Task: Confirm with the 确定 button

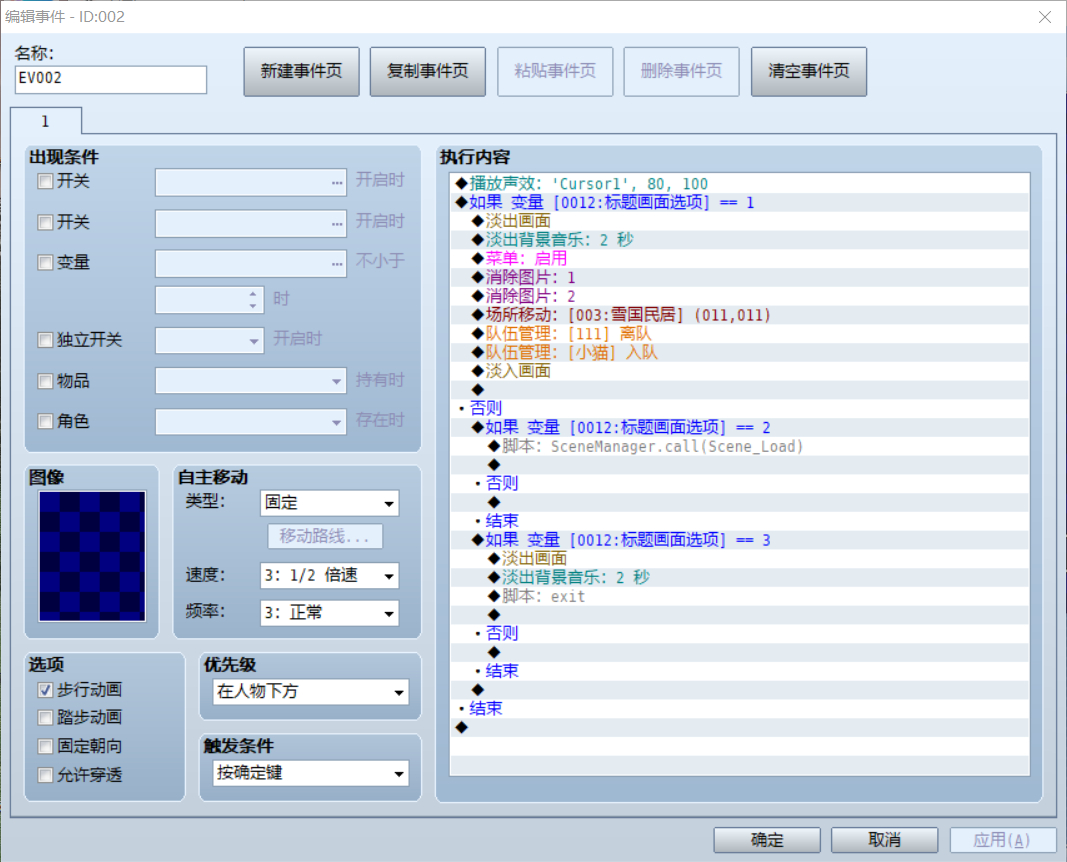Action: pos(767,840)
